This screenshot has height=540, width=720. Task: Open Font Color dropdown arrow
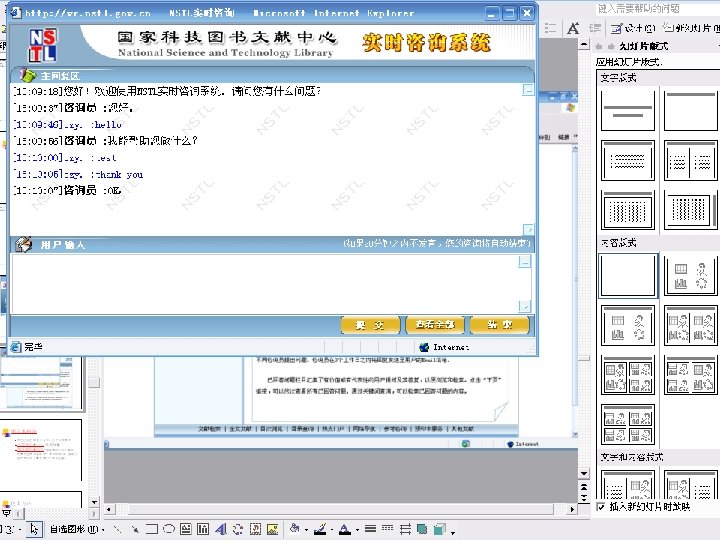(357, 530)
